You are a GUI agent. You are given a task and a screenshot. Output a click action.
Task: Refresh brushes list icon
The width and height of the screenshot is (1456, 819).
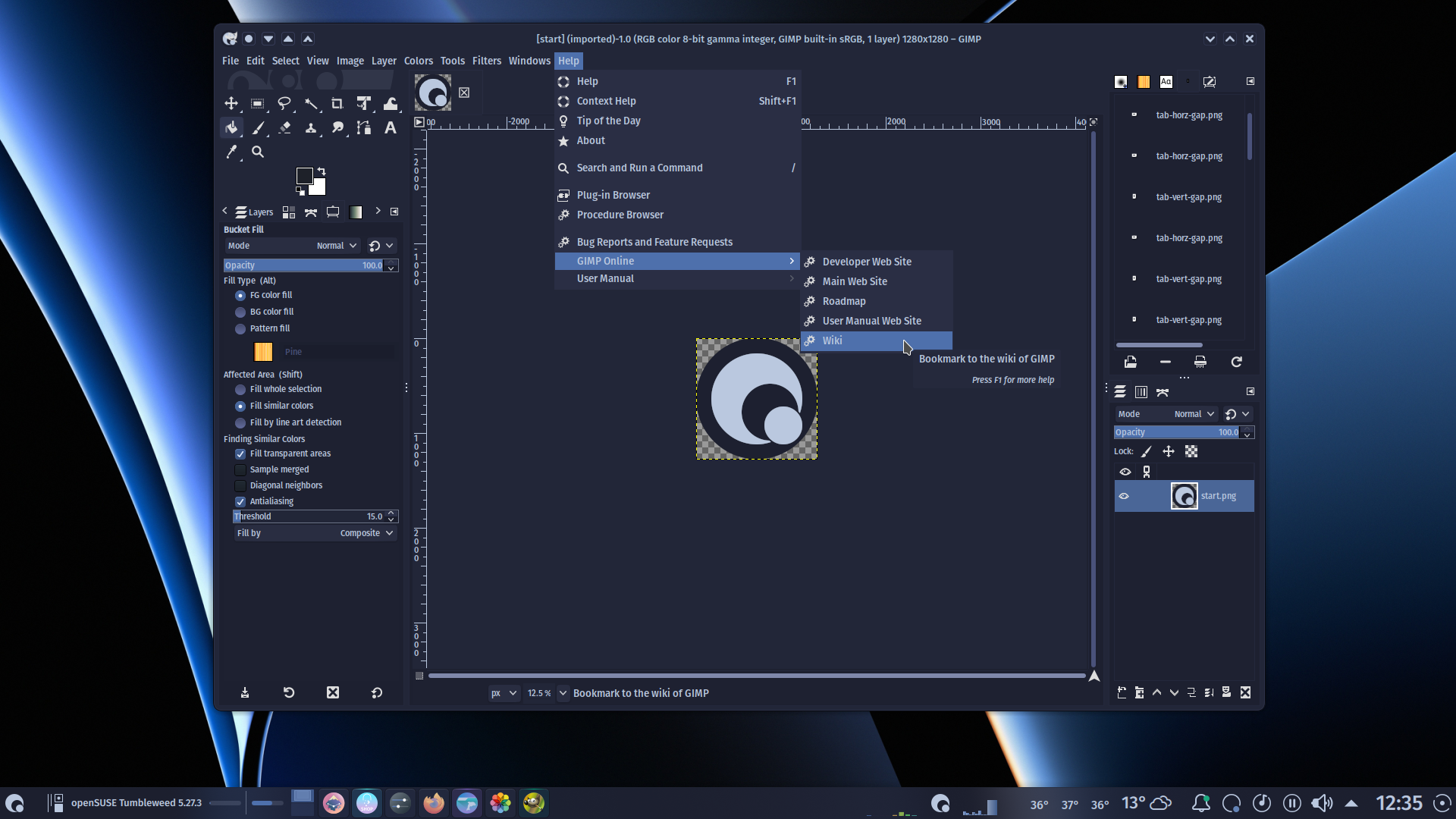click(1237, 362)
